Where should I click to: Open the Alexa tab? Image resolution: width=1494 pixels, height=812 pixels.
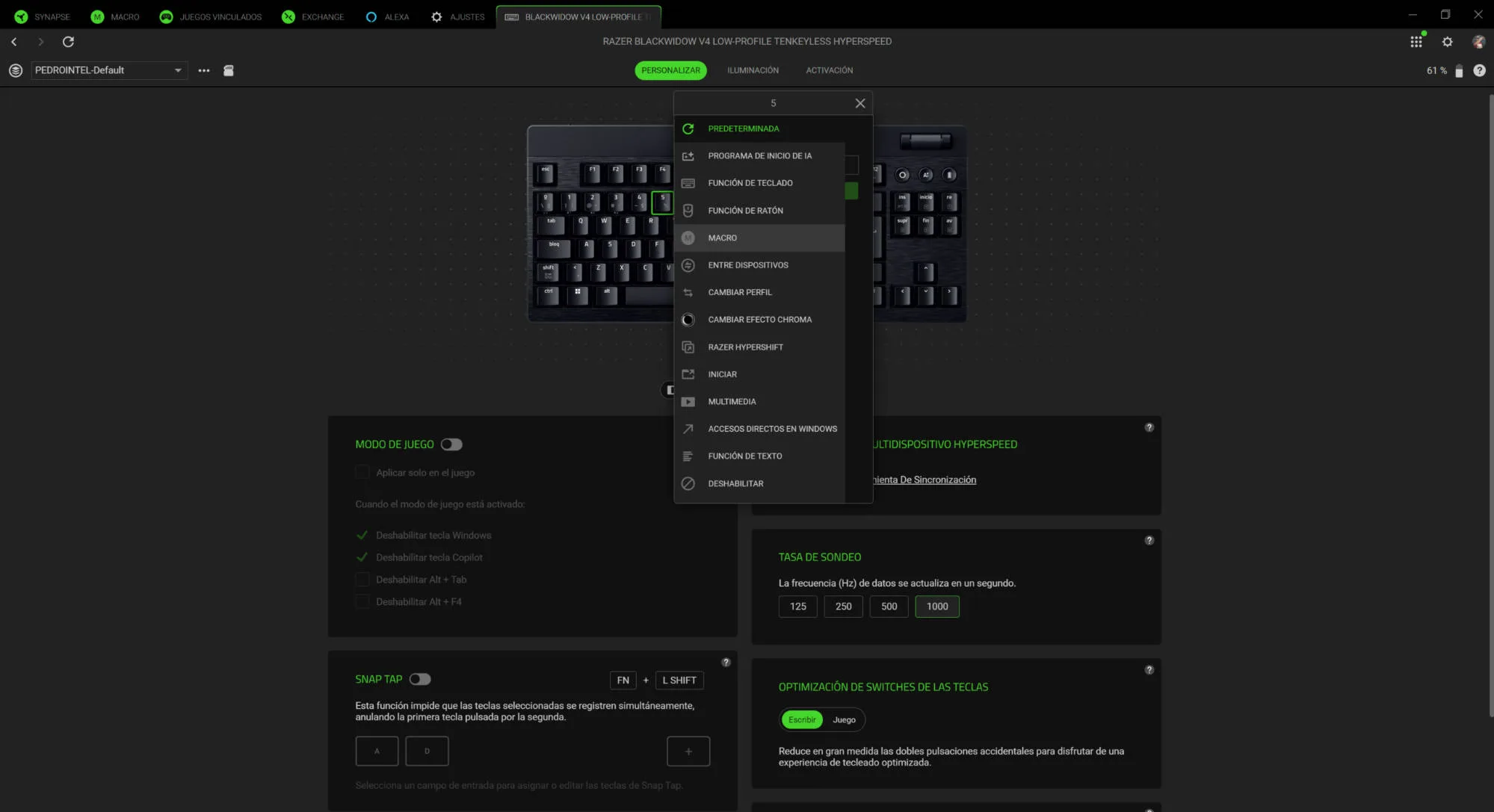(387, 16)
